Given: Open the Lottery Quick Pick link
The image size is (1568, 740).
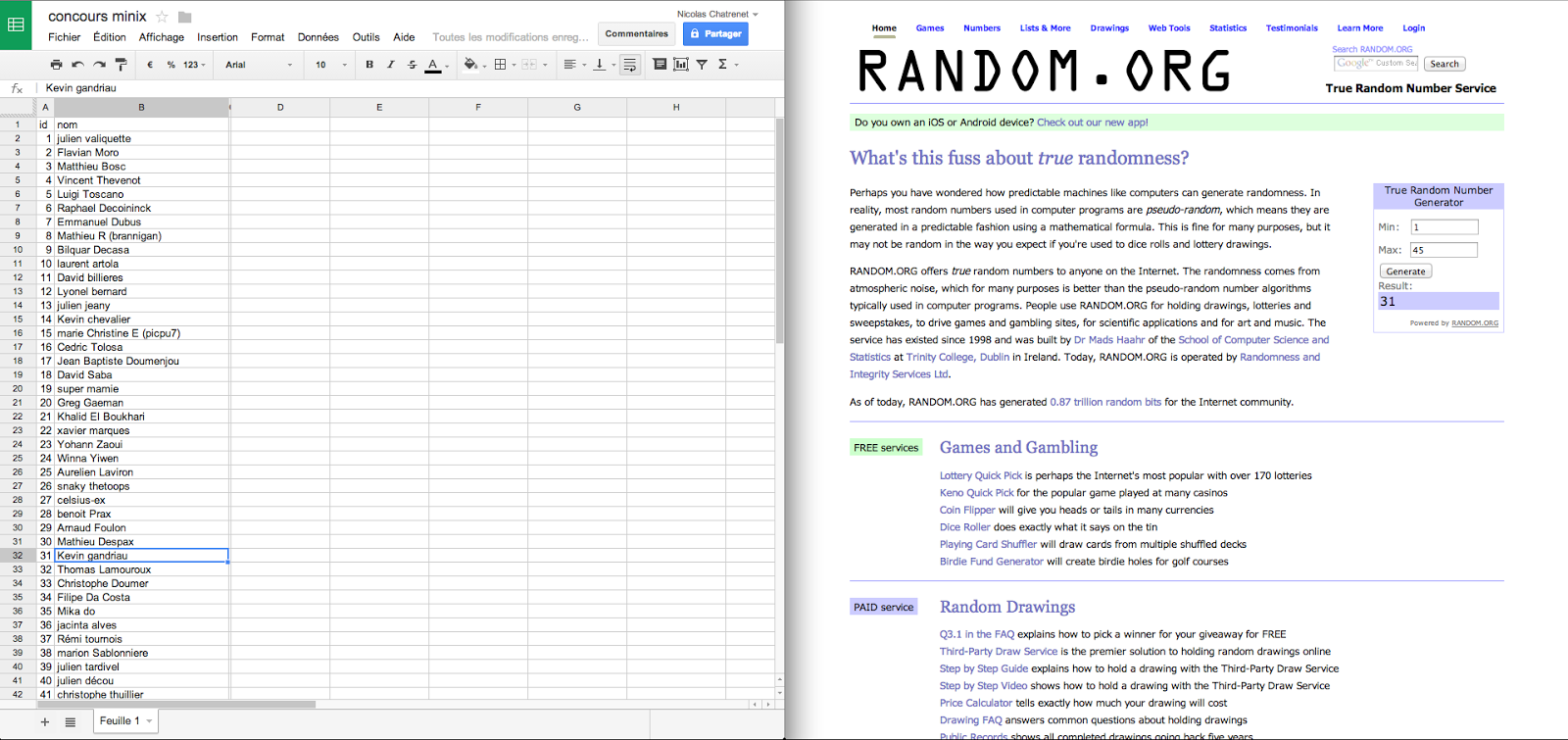Looking at the screenshot, I should click(x=981, y=475).
